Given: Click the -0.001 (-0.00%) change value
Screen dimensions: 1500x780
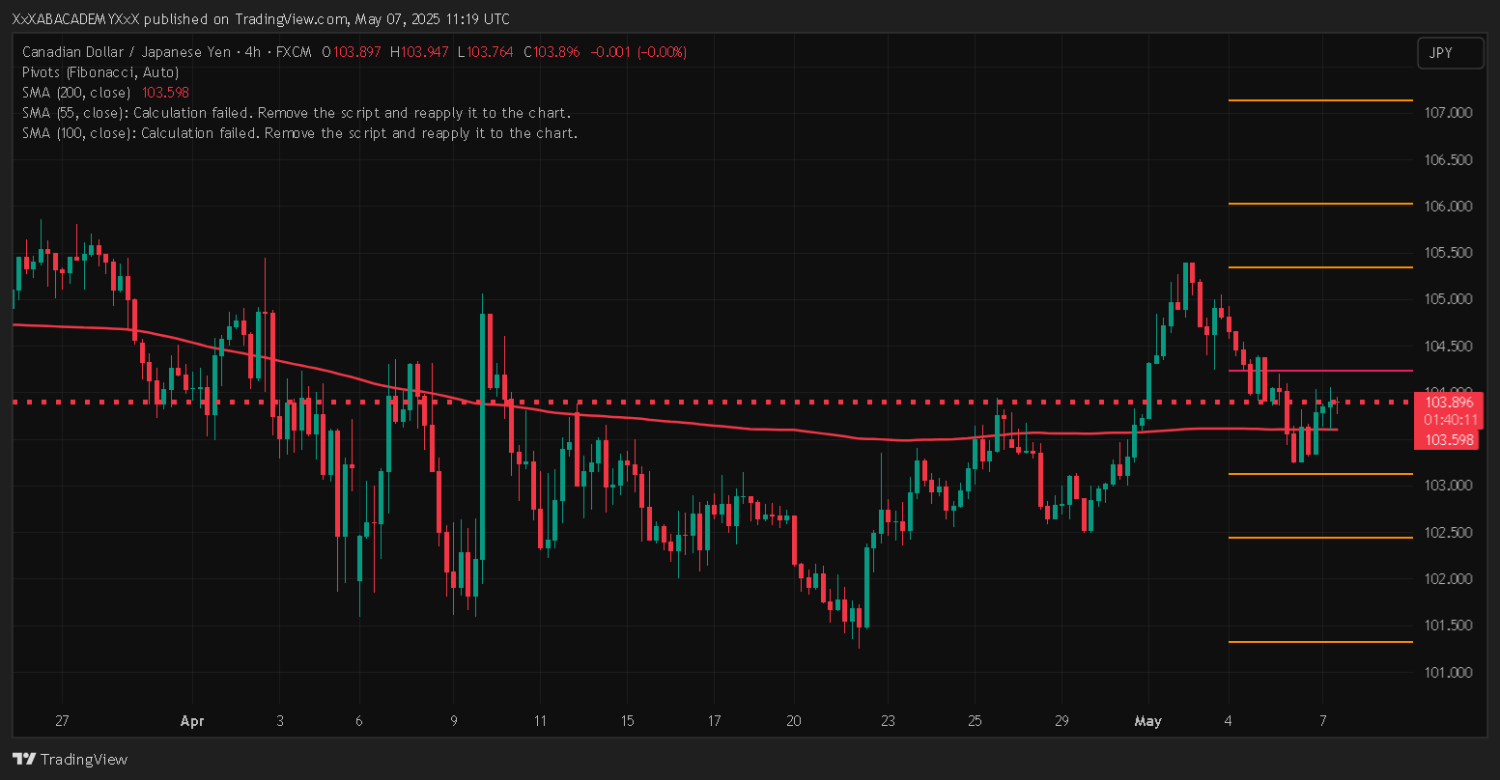Looking at the screenshot, I should (639, 52).
